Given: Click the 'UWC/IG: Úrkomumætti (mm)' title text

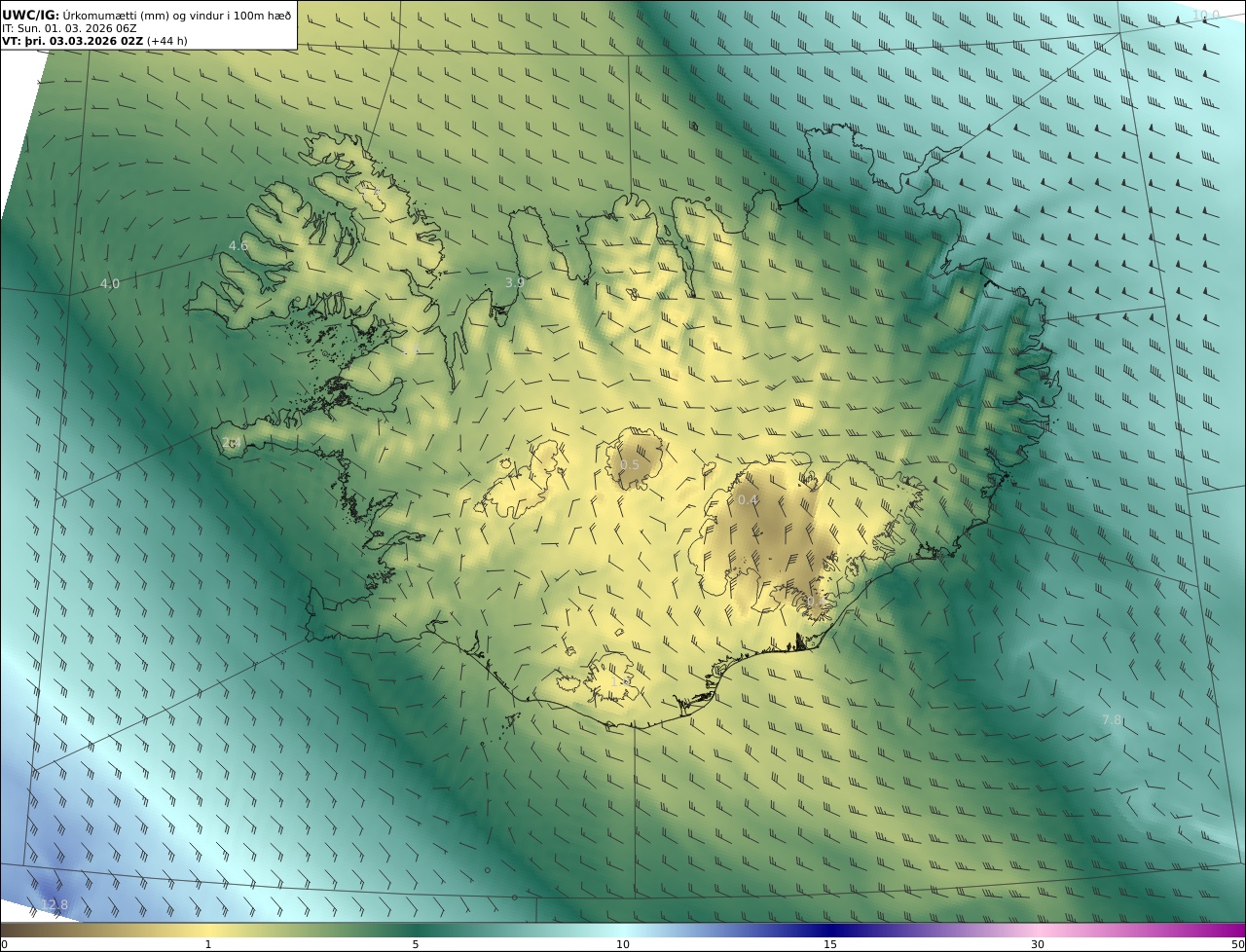Looking at the screenshot, I should click(147, 15).
